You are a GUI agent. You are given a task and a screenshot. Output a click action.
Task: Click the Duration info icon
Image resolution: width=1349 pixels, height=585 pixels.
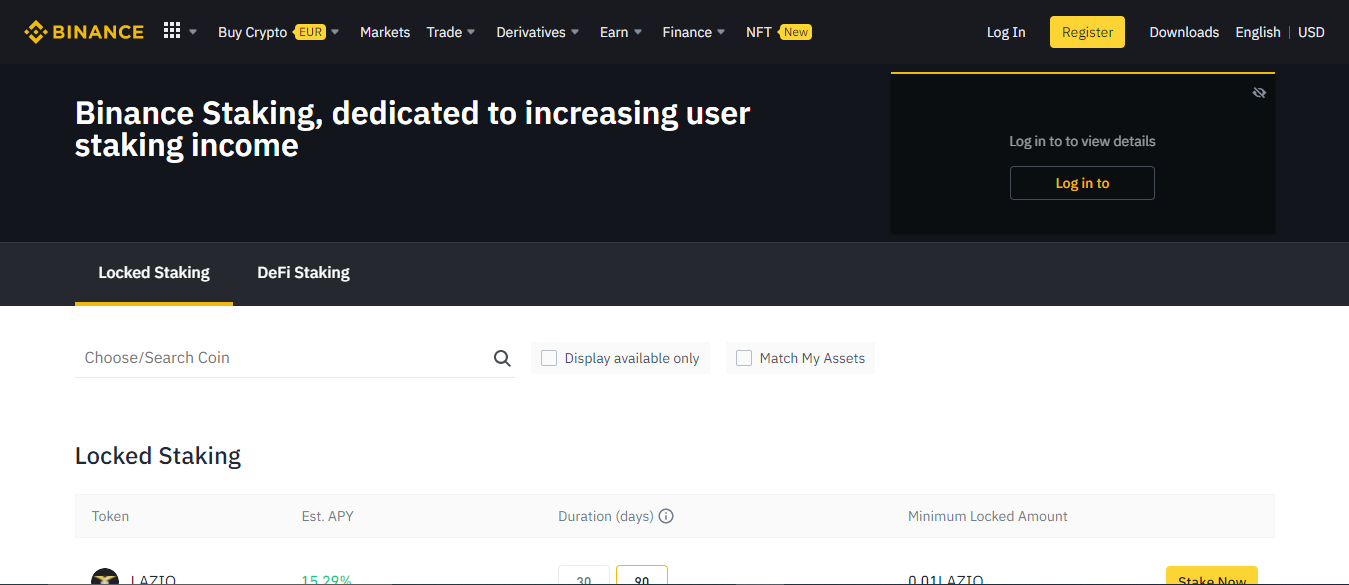666,516
